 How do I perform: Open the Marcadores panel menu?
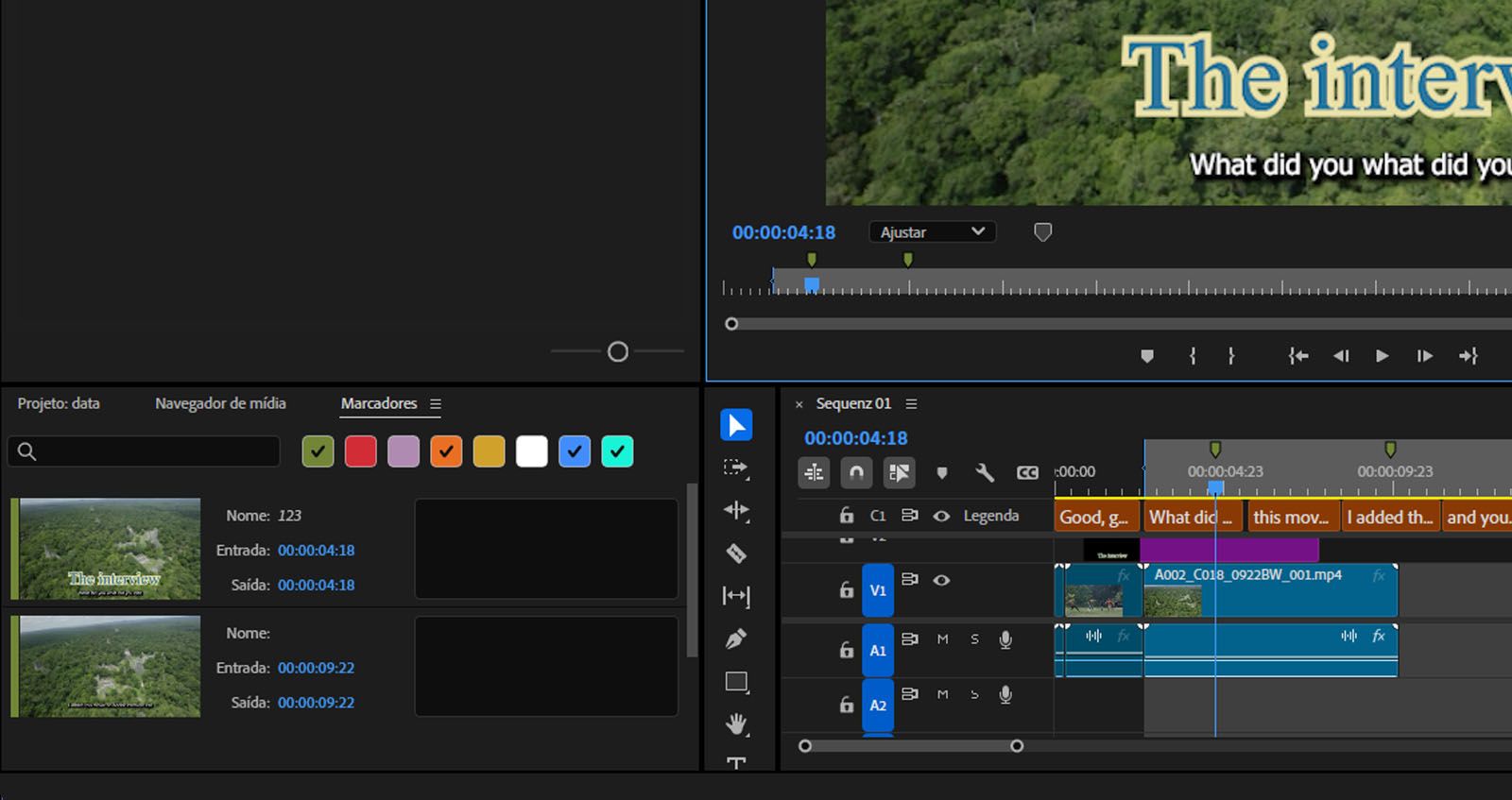click(436, 404)
